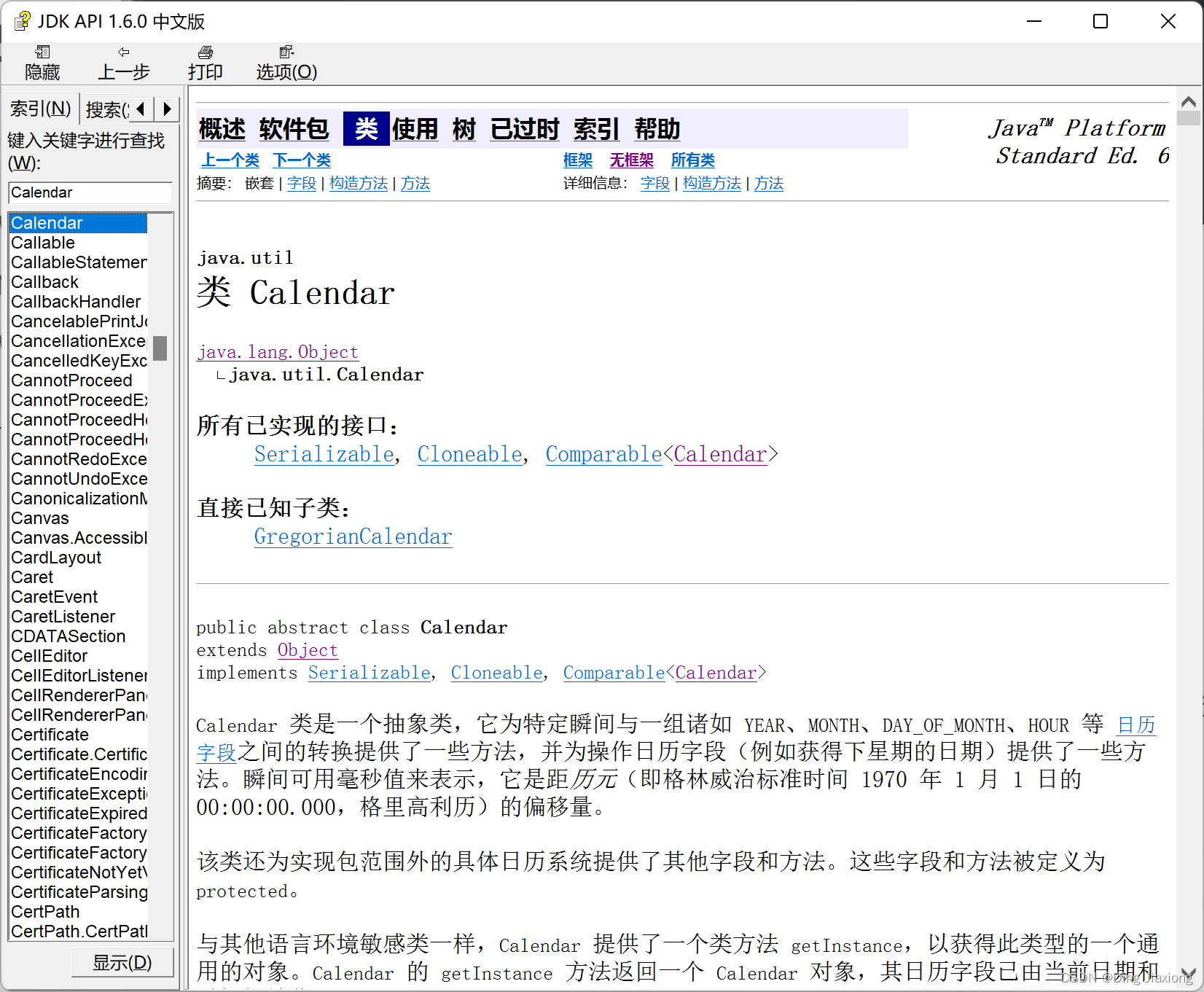This screenshot has height=992, width=1204.
Task: Select CertificateParsing entry in the index list
Action: coord(79,892)
